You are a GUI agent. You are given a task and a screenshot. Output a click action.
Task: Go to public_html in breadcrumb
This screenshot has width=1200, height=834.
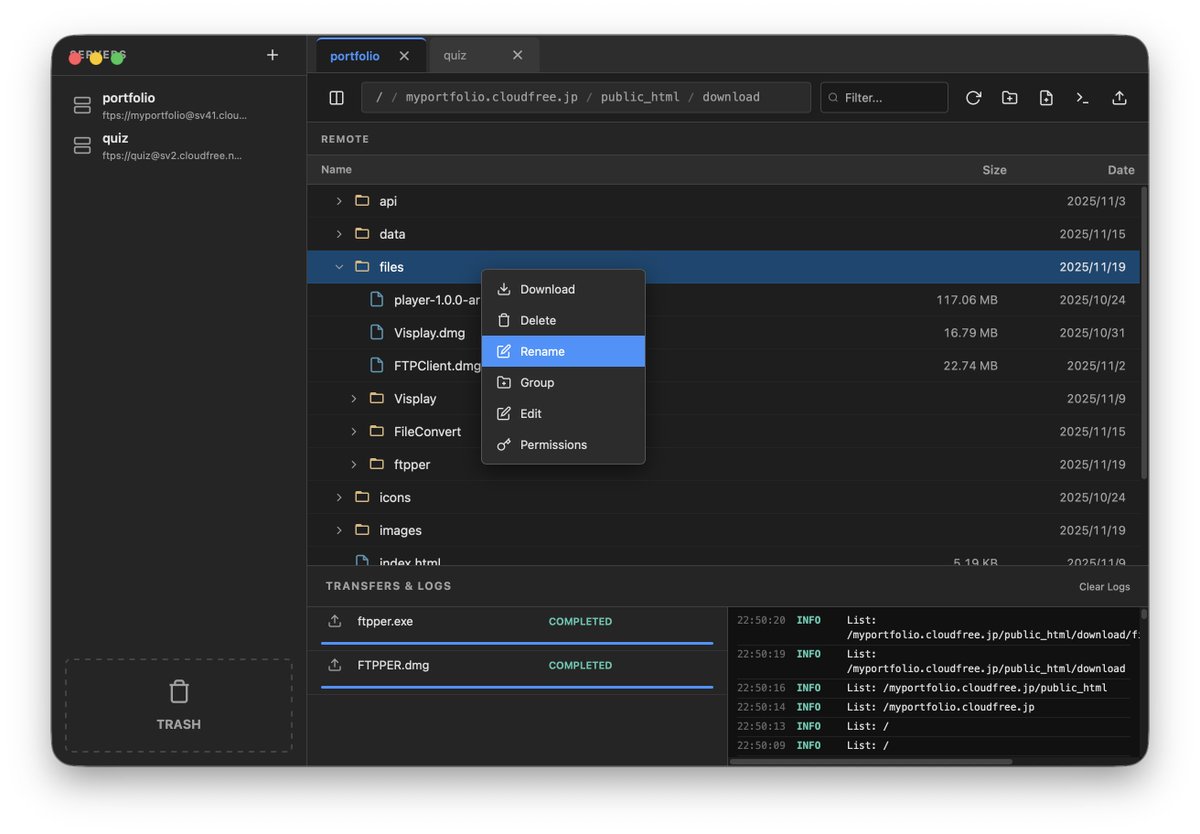tap(640, 97)
